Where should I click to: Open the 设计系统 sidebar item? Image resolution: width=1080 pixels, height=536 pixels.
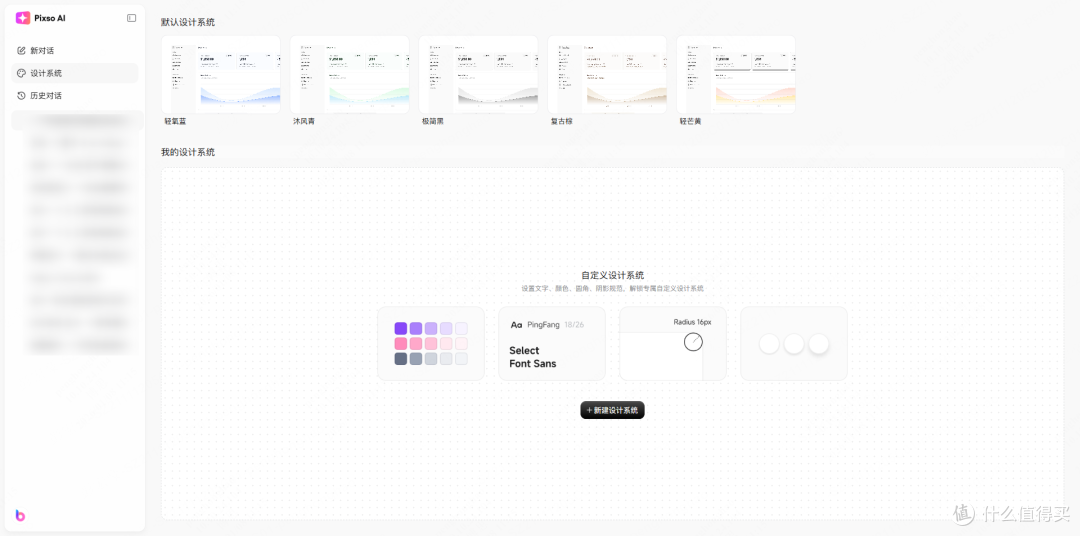[x=74, y=73]
